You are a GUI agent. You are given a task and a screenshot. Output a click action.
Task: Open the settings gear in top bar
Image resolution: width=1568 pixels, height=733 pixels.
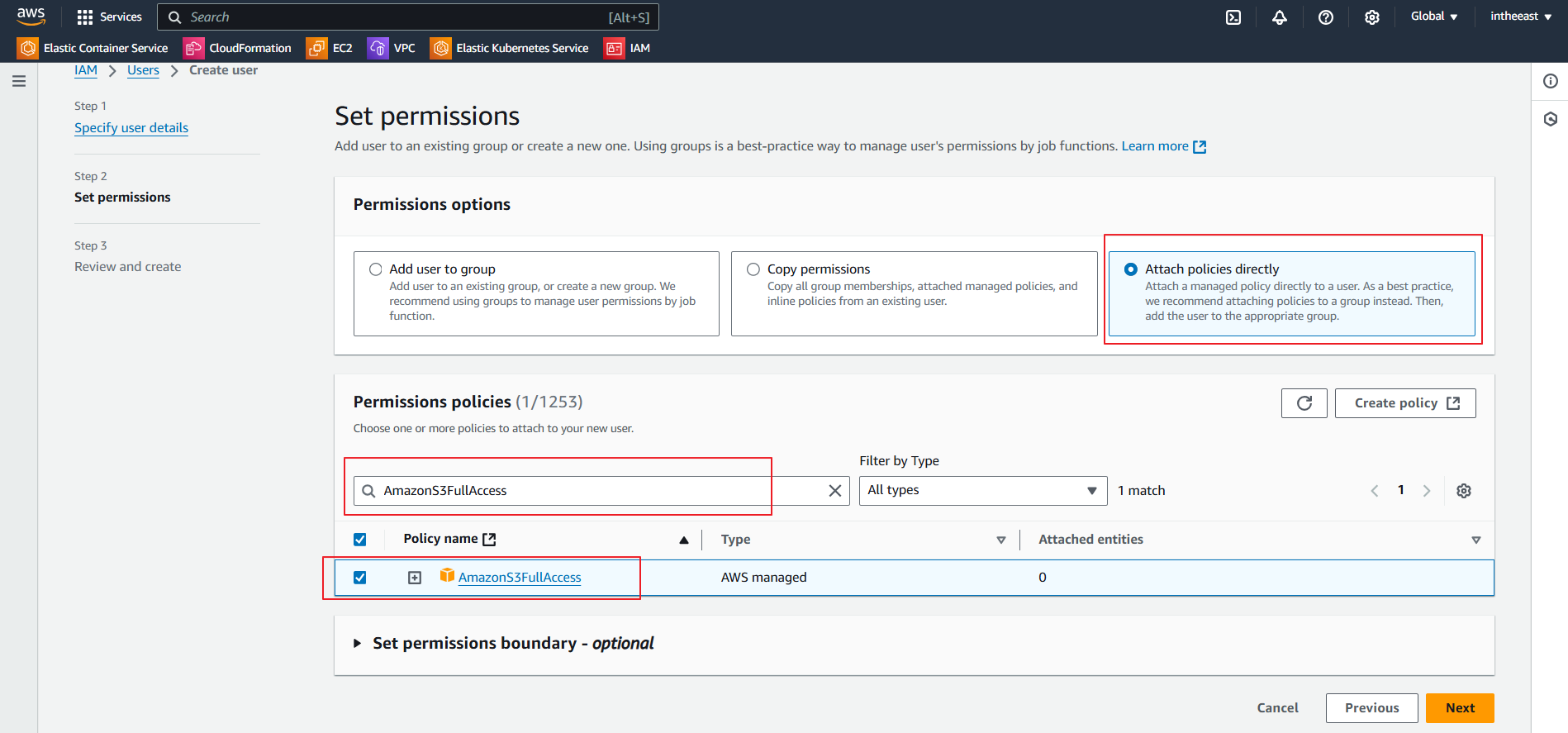click(x=1372, y=17)
